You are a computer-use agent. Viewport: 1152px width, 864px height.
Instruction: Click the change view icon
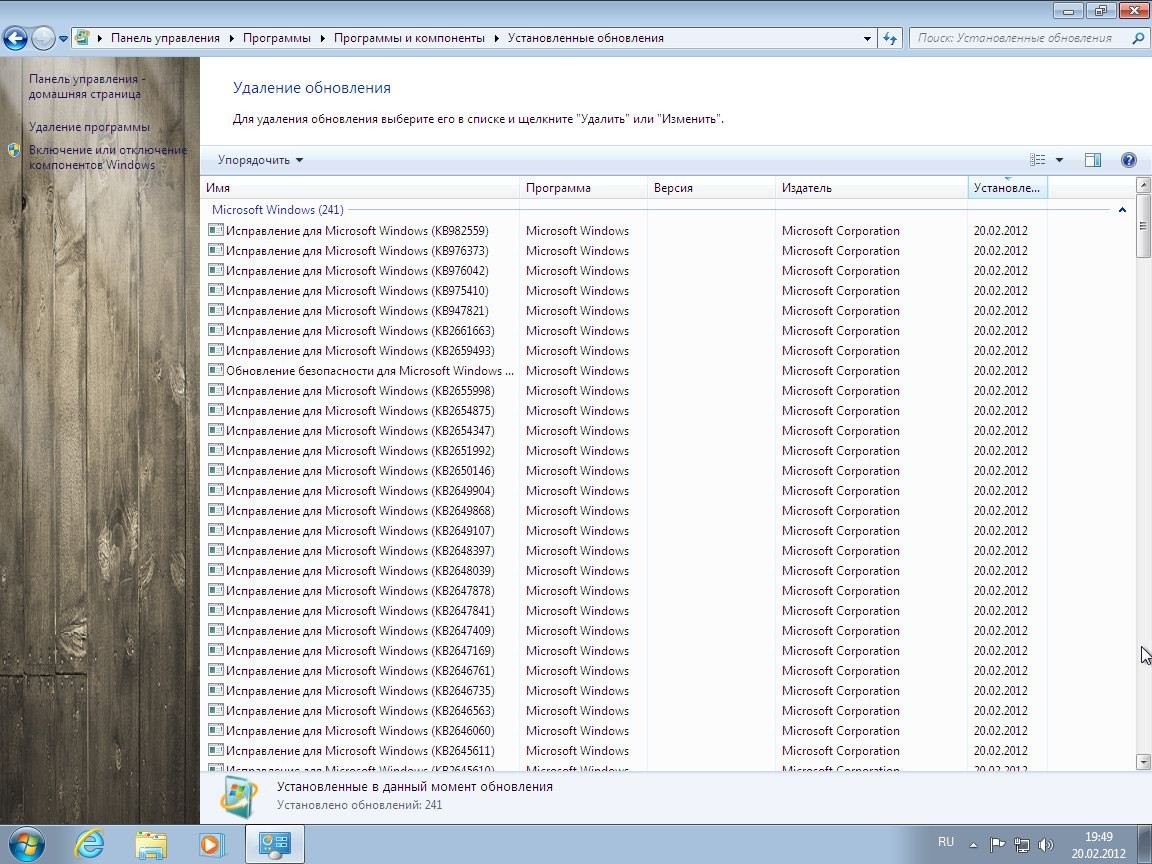pos(1037,159)
